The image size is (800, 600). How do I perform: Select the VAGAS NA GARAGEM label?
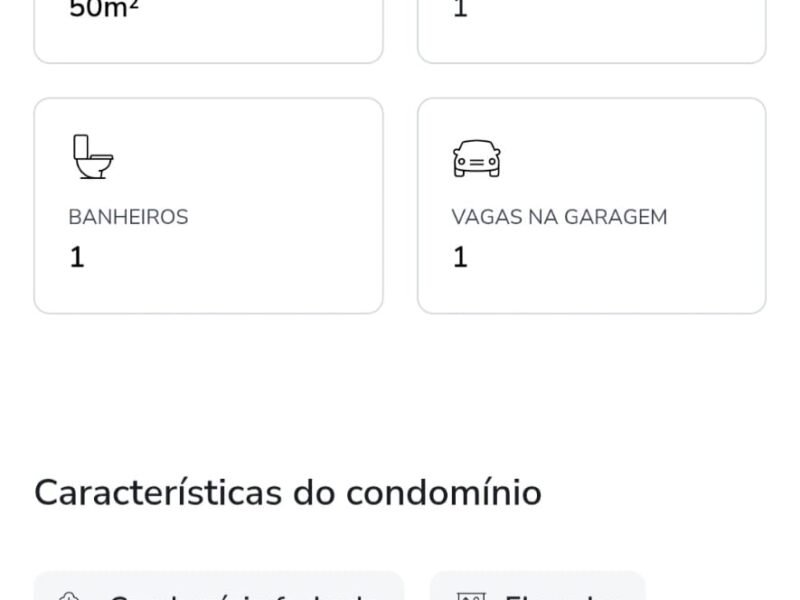point(559,217)
